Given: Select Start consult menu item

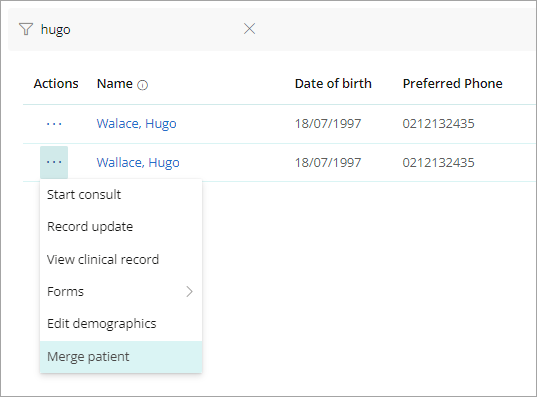Looking at the screenshot, I should pos(121,195).
